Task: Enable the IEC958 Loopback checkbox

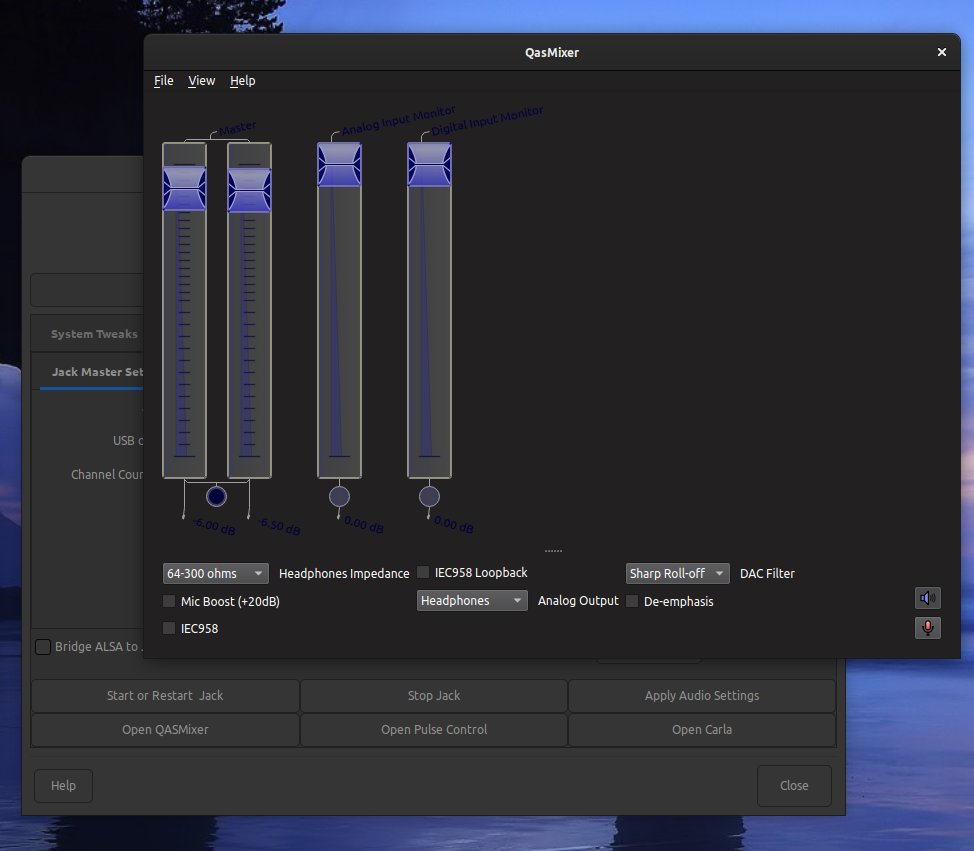Action: click(x=423, y=572)
